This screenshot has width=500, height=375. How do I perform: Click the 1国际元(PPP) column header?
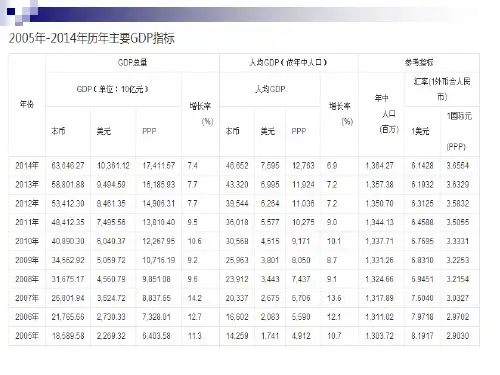(x=459, y=131)
